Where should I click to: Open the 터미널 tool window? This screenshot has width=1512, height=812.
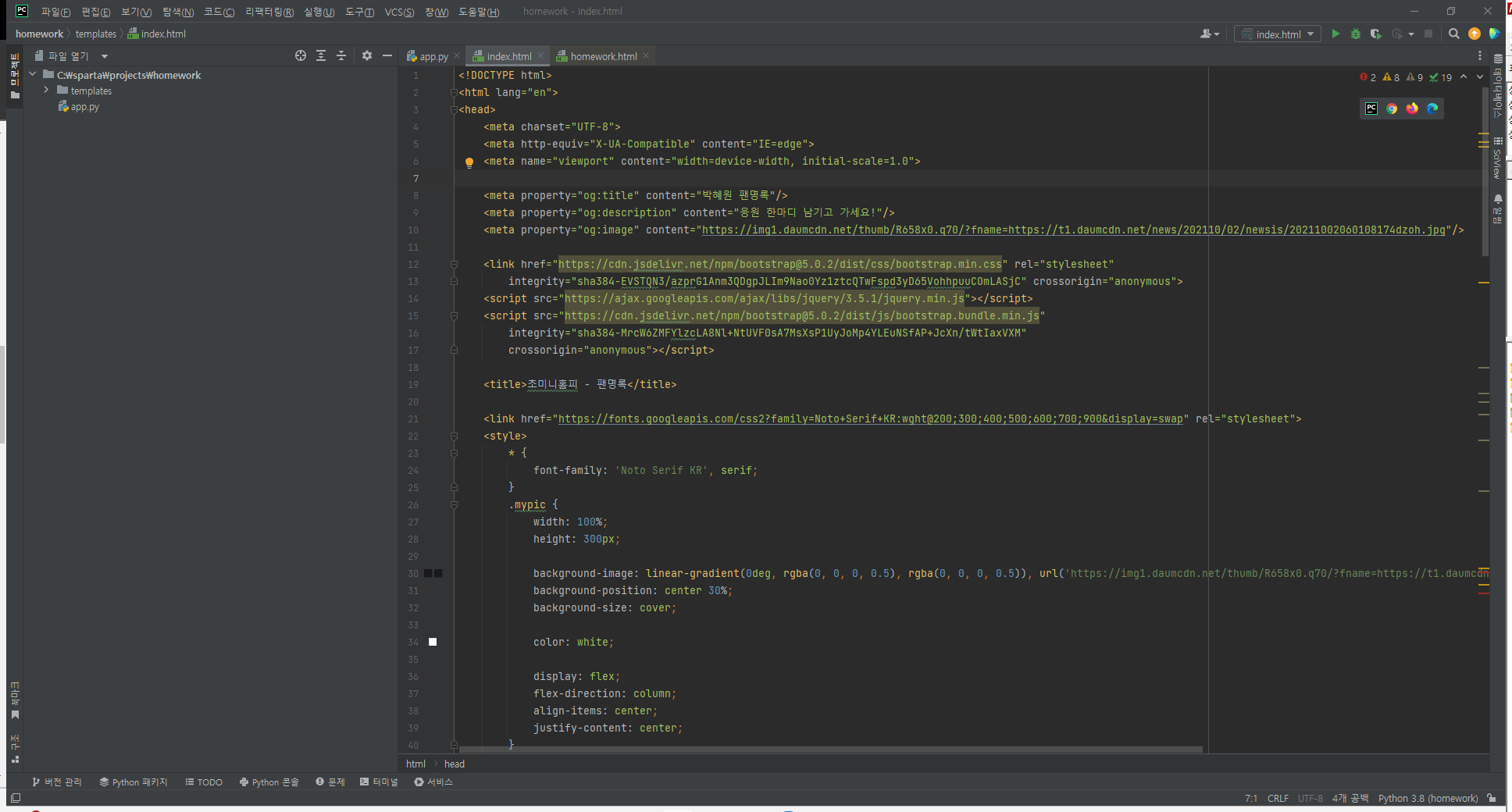(x=379, y=782)
